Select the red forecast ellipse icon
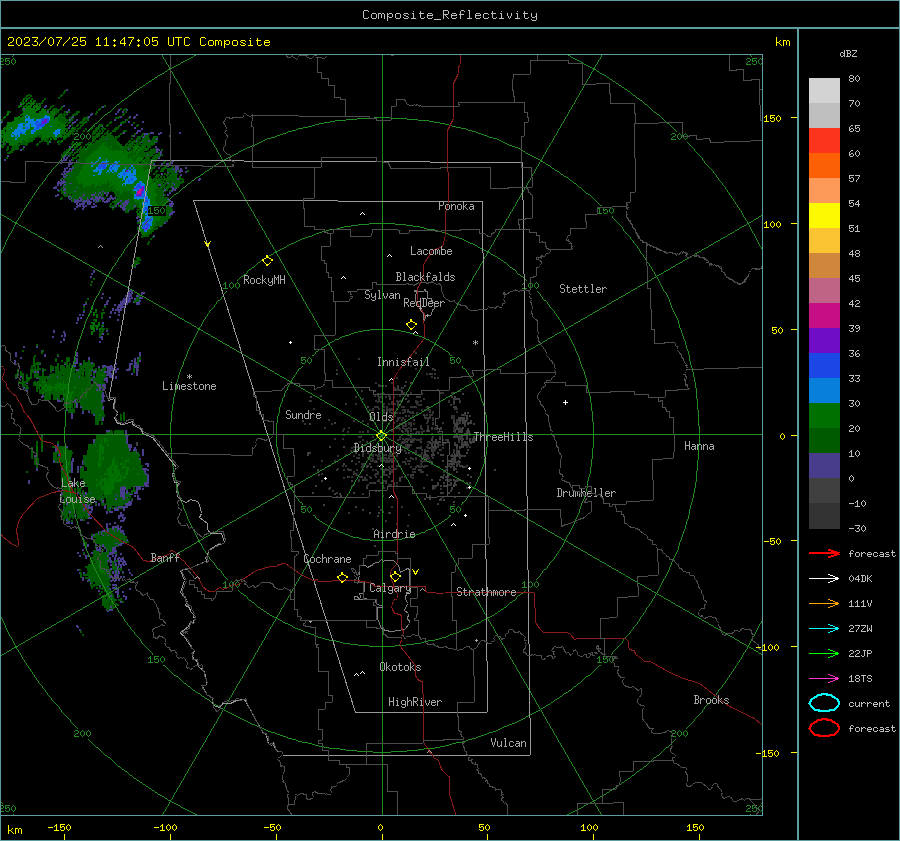The height and width of the screenshot is (841, 900). click(824, 728)
